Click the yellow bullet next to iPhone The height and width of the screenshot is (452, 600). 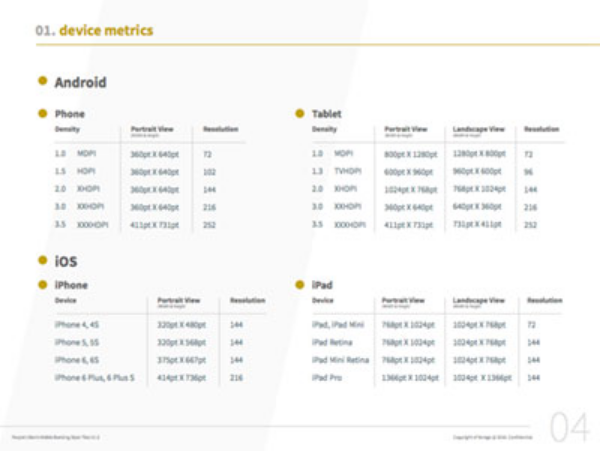(42, 285)
